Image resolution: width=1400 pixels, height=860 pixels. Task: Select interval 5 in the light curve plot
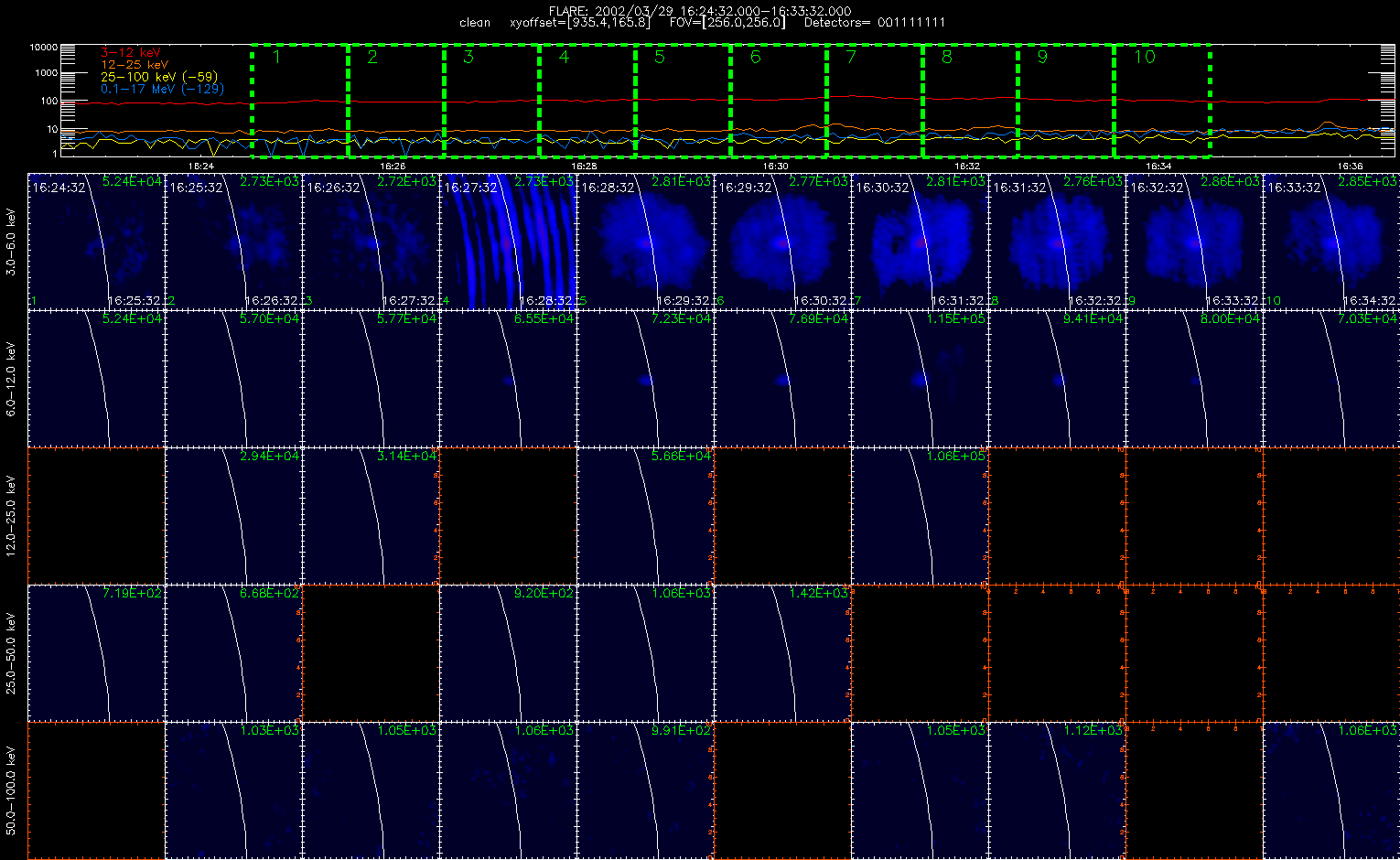[684, 101]
